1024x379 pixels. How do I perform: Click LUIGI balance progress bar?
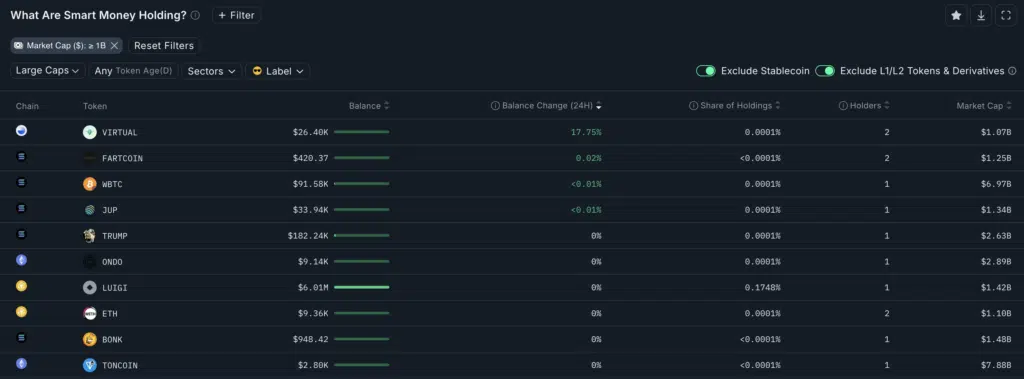click(361, 287)
